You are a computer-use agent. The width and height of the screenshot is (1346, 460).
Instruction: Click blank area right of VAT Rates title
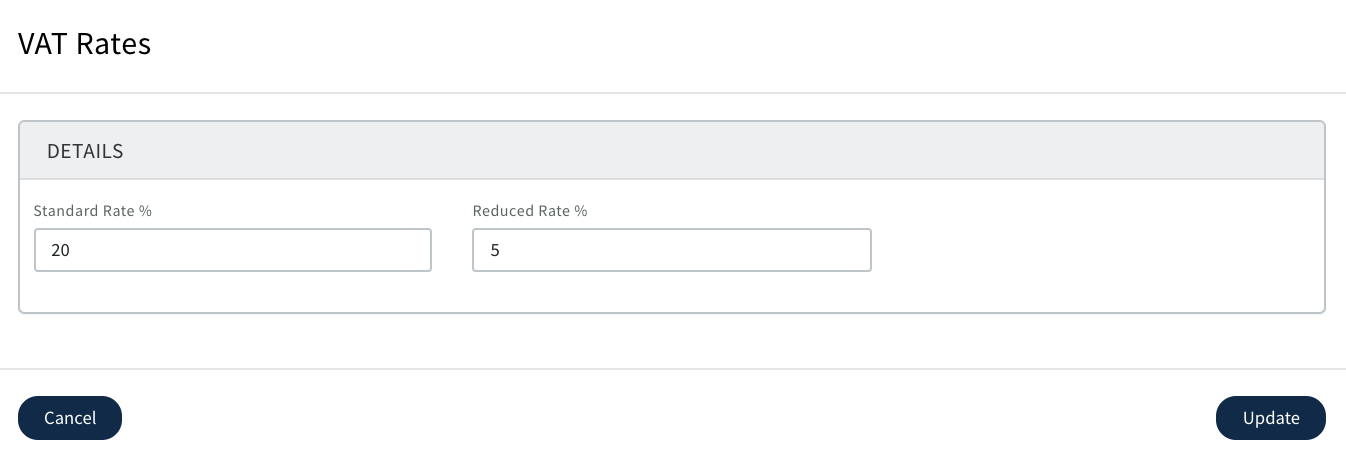click(x=700, y=44)
